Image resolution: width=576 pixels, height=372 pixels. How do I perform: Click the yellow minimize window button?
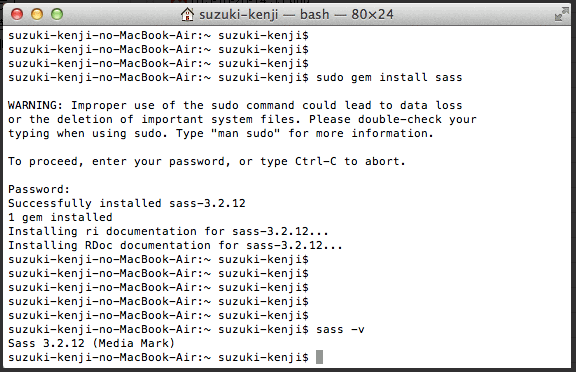coord(37,14)
